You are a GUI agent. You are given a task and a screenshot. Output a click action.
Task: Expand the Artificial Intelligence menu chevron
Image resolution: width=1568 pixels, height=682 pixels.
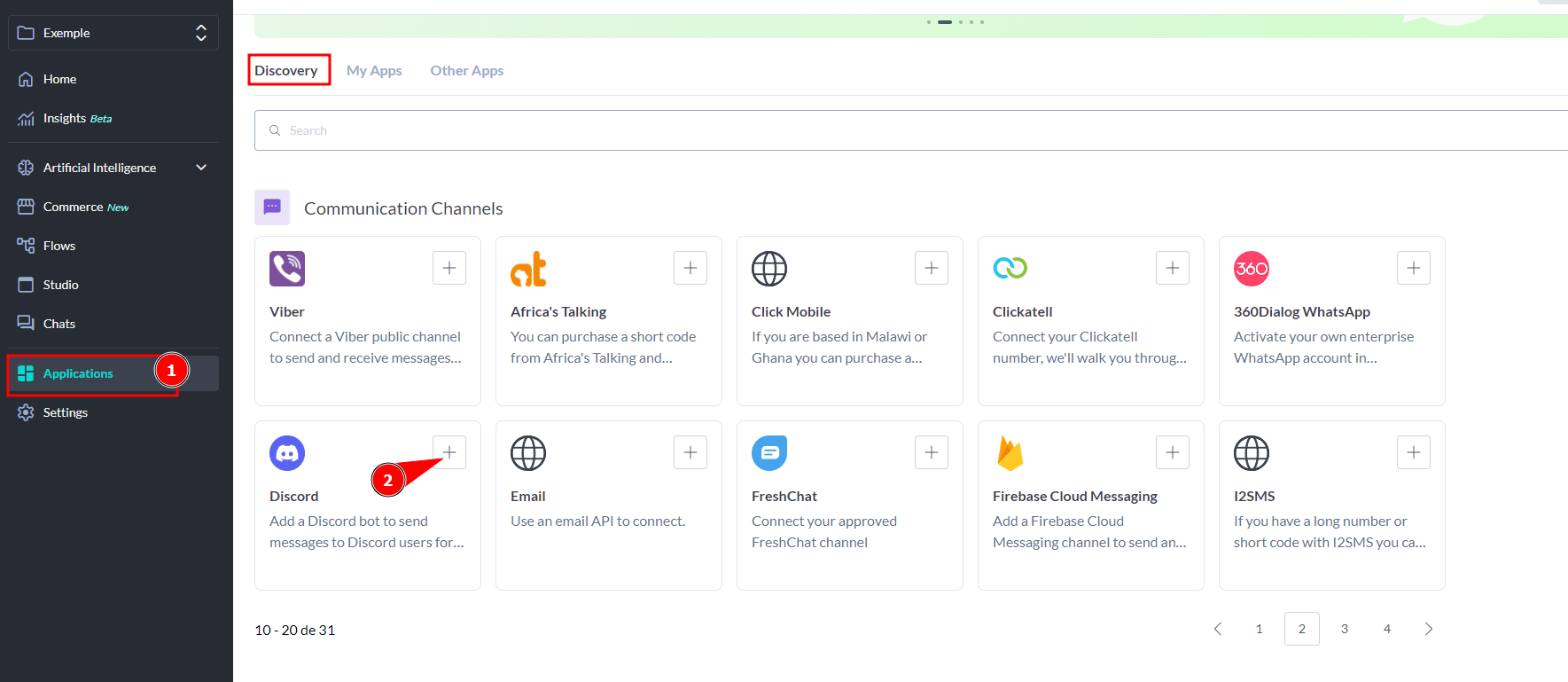pyautogui.click(x=201, y=168)
